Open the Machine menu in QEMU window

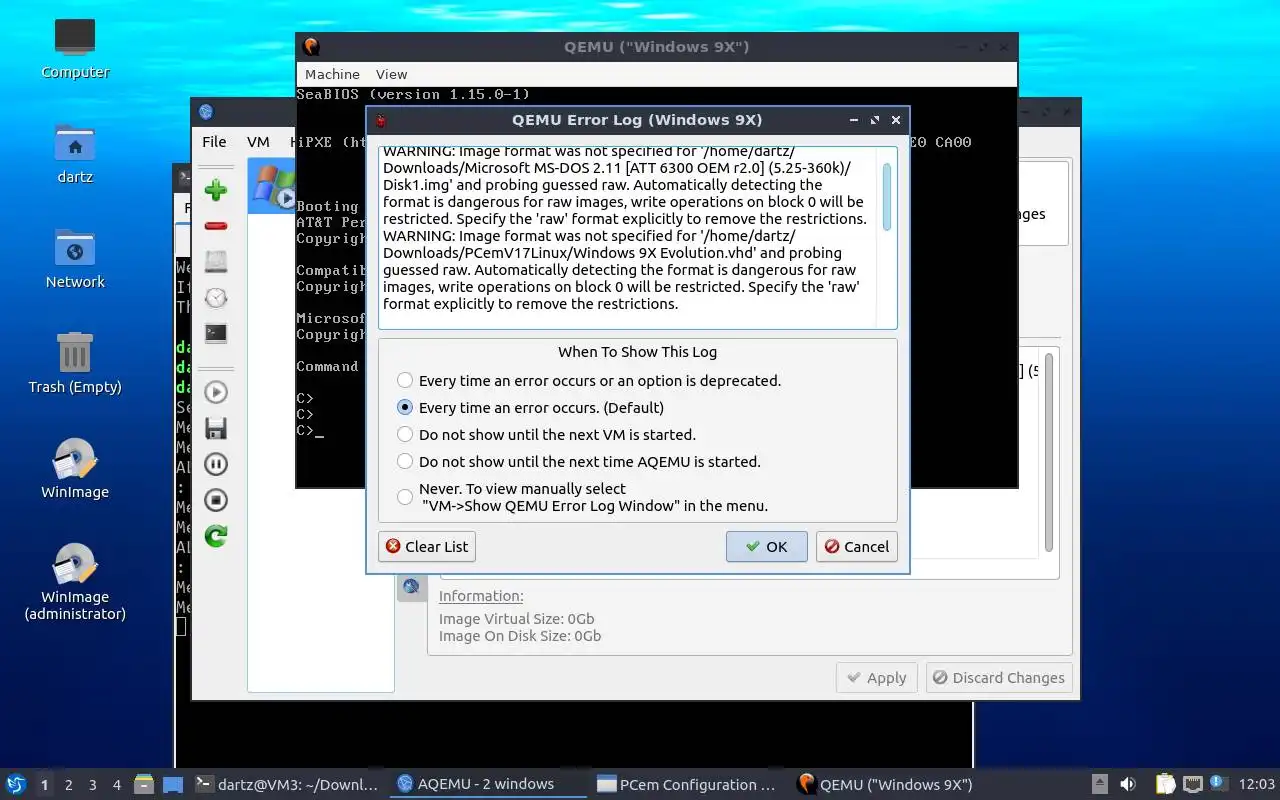point(332,74)
